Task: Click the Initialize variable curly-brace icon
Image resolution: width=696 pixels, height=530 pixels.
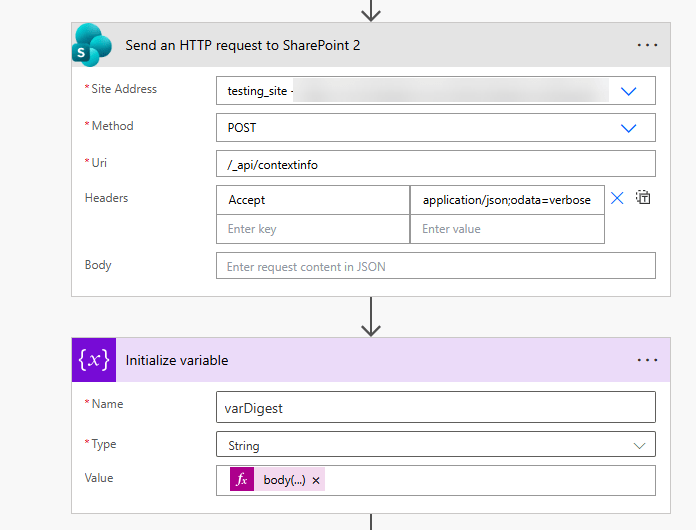Action: click(94, 360)
